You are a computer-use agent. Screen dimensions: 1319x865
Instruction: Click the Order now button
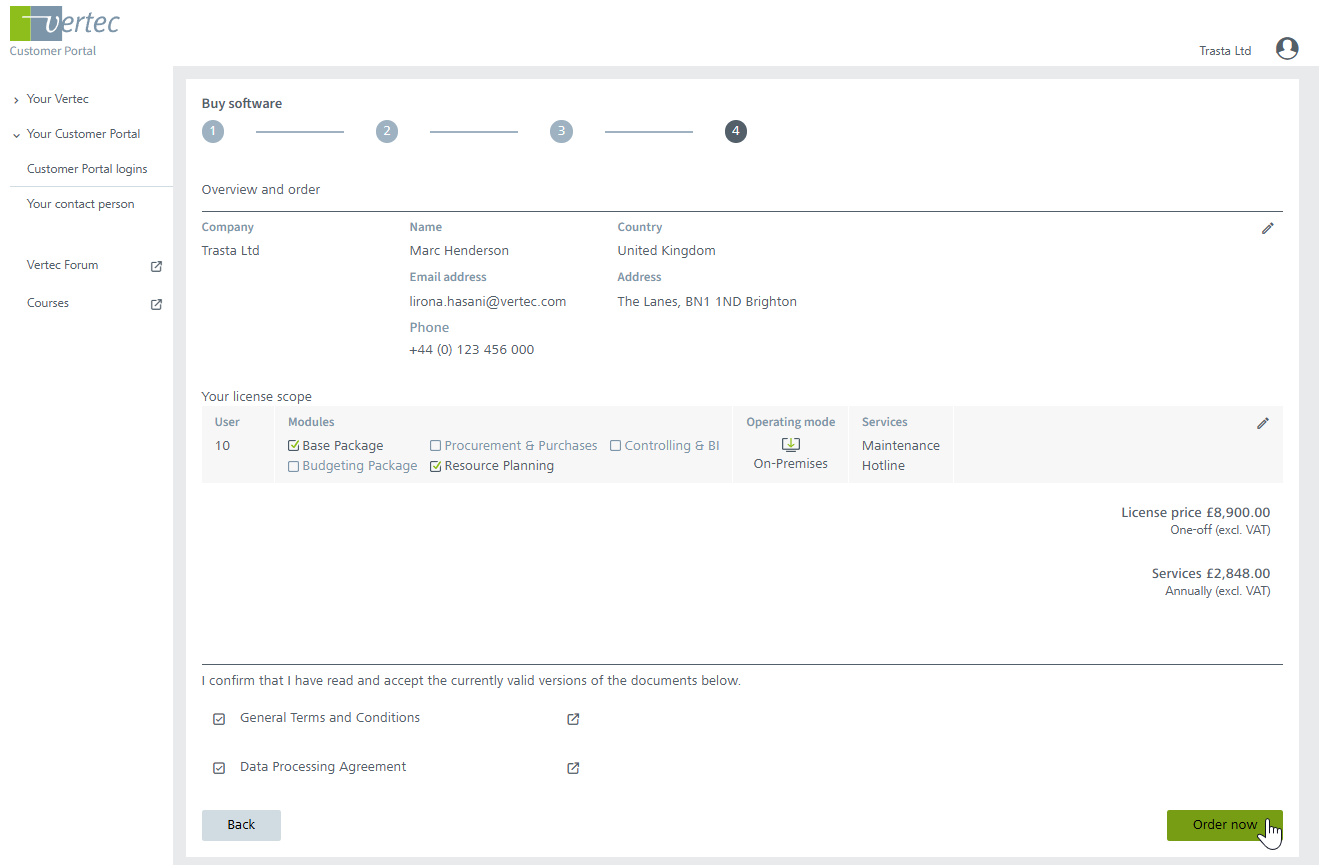click(1224, 825)
